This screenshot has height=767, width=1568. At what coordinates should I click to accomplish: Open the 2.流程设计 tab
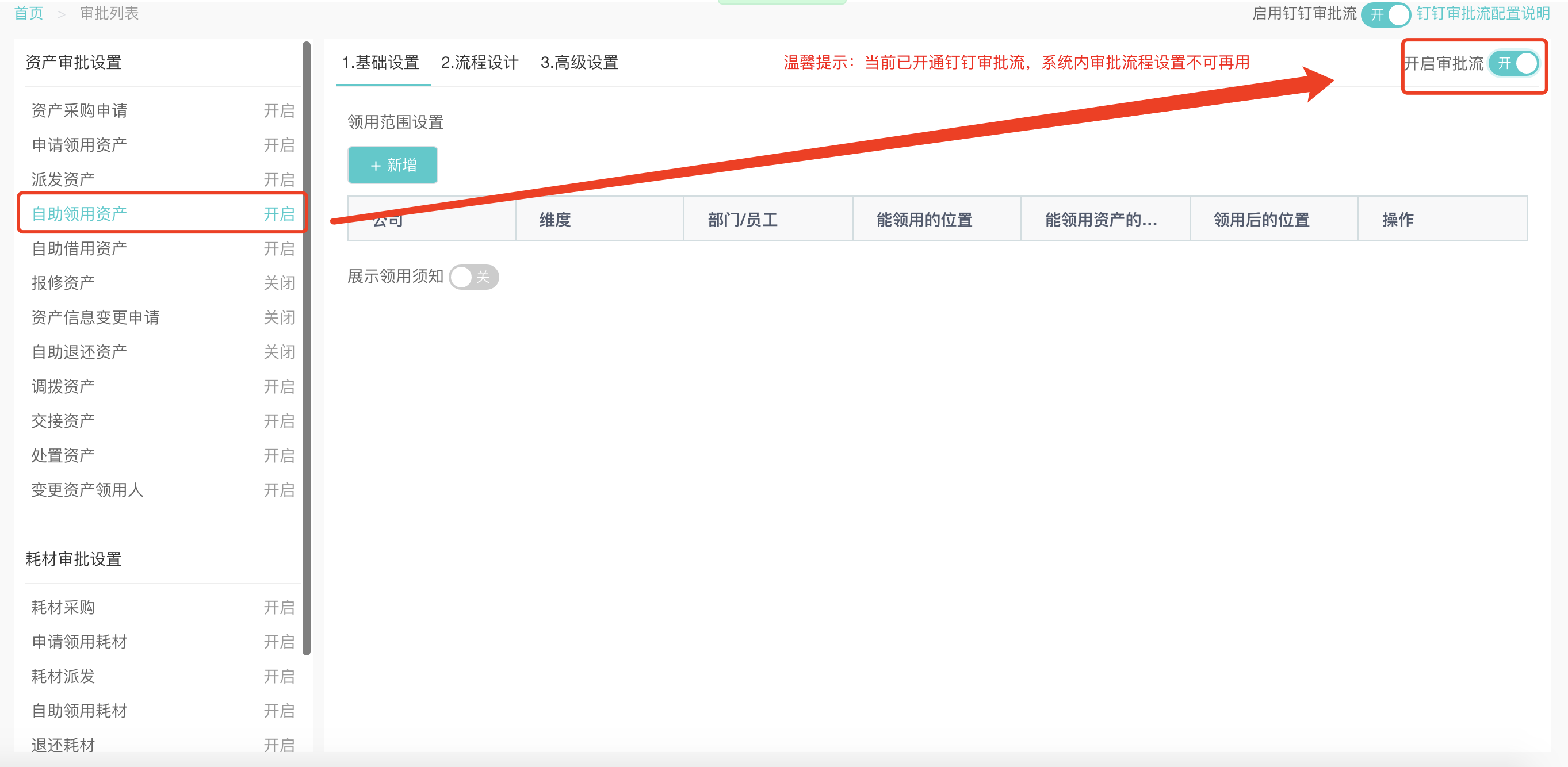point(479,63)
